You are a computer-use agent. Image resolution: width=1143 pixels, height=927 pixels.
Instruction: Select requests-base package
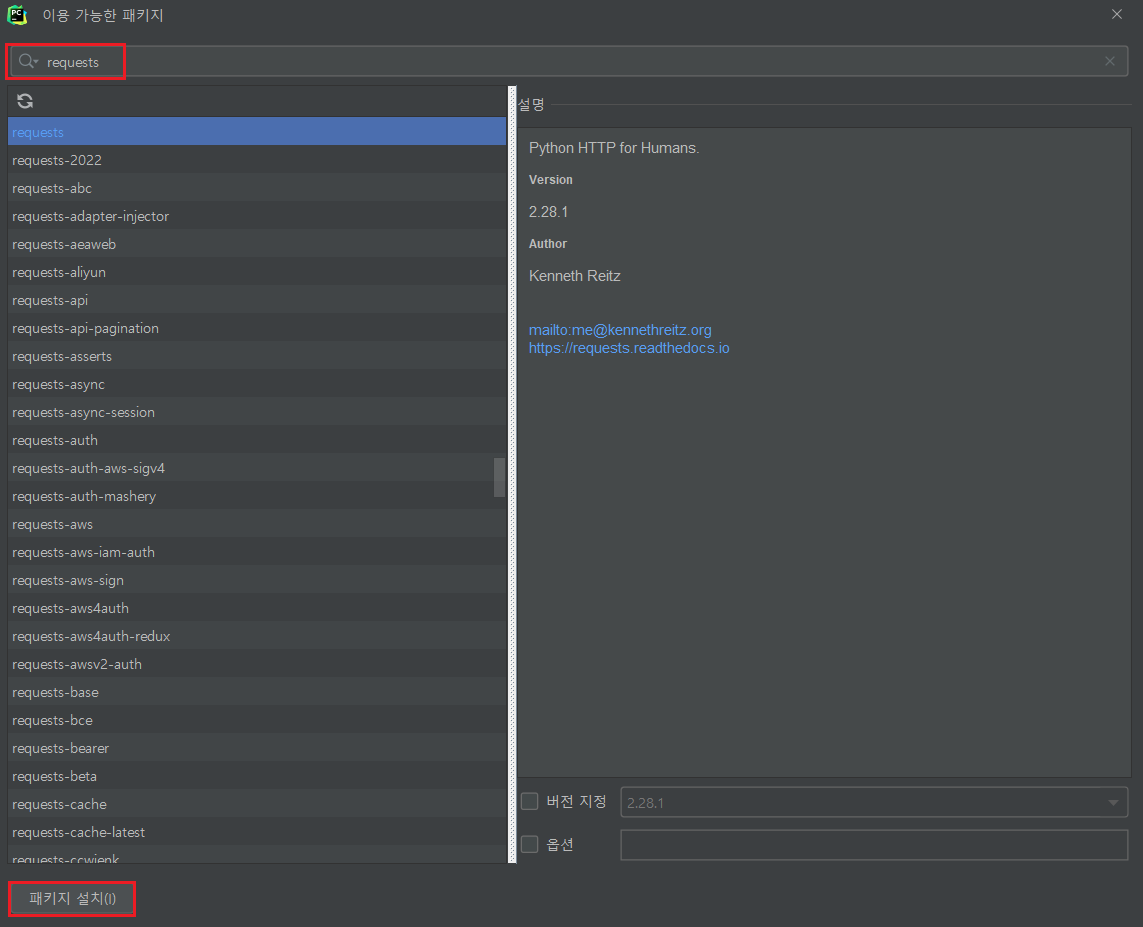257,692
